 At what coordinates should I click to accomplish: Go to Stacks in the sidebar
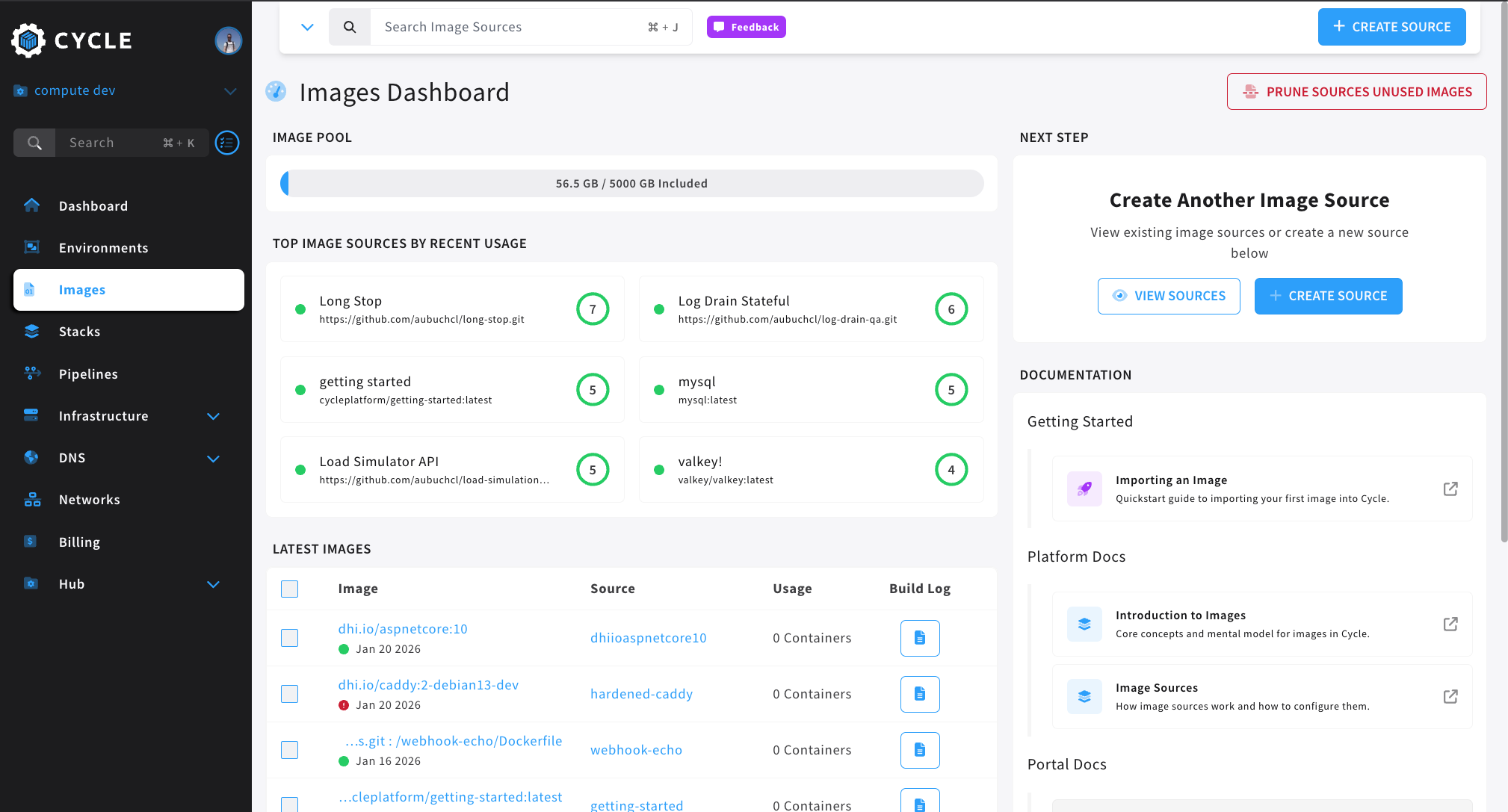pyautogui.click(x=79, y=332)
